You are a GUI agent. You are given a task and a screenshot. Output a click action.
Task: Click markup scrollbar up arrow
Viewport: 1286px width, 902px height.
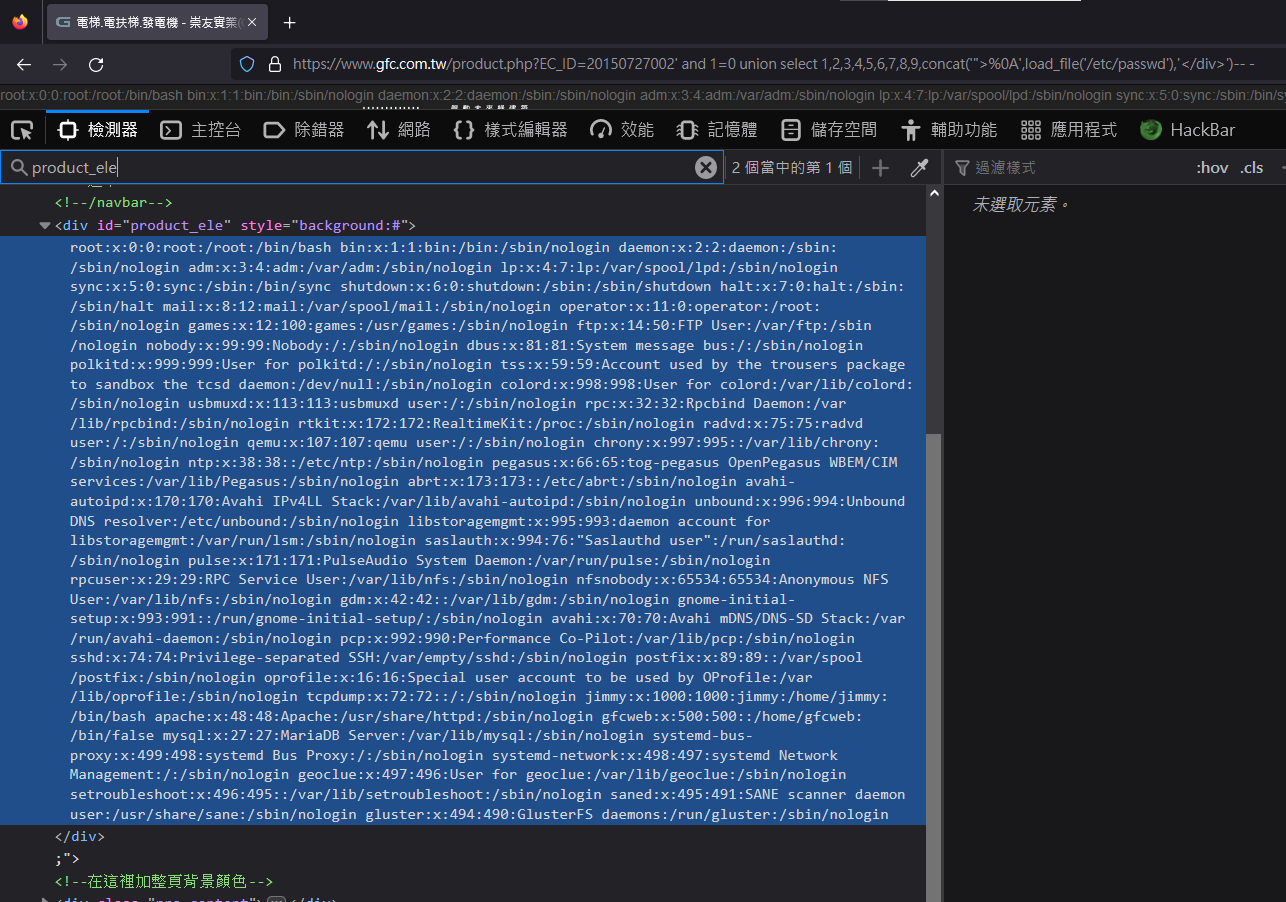point(934,193)
